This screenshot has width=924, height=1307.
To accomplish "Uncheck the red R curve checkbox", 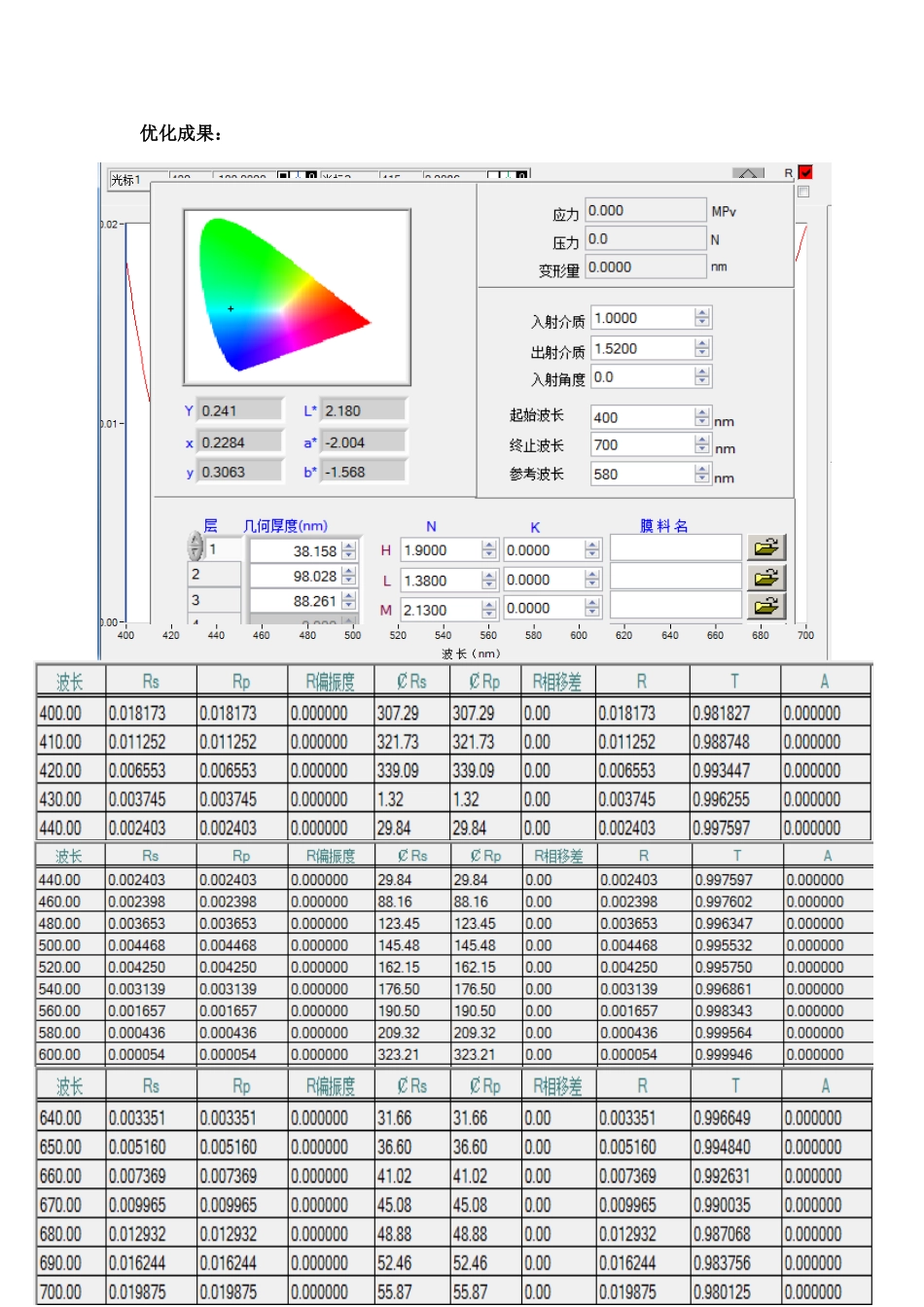I will (x=805, y=172).
